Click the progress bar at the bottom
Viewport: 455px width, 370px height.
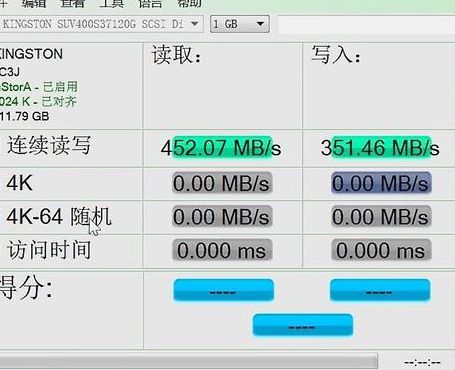(189, 361)
